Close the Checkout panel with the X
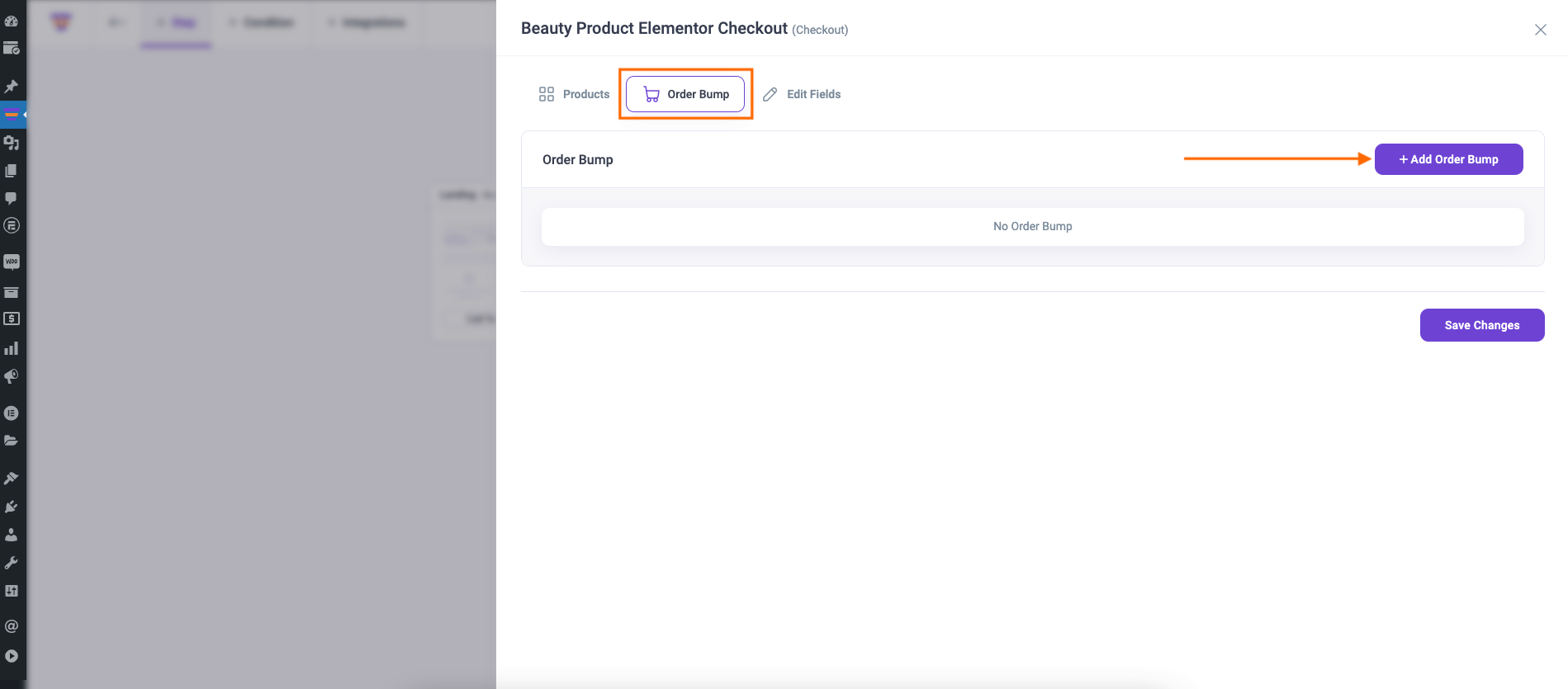The image size is (1568, 689). click(1540, 30)
